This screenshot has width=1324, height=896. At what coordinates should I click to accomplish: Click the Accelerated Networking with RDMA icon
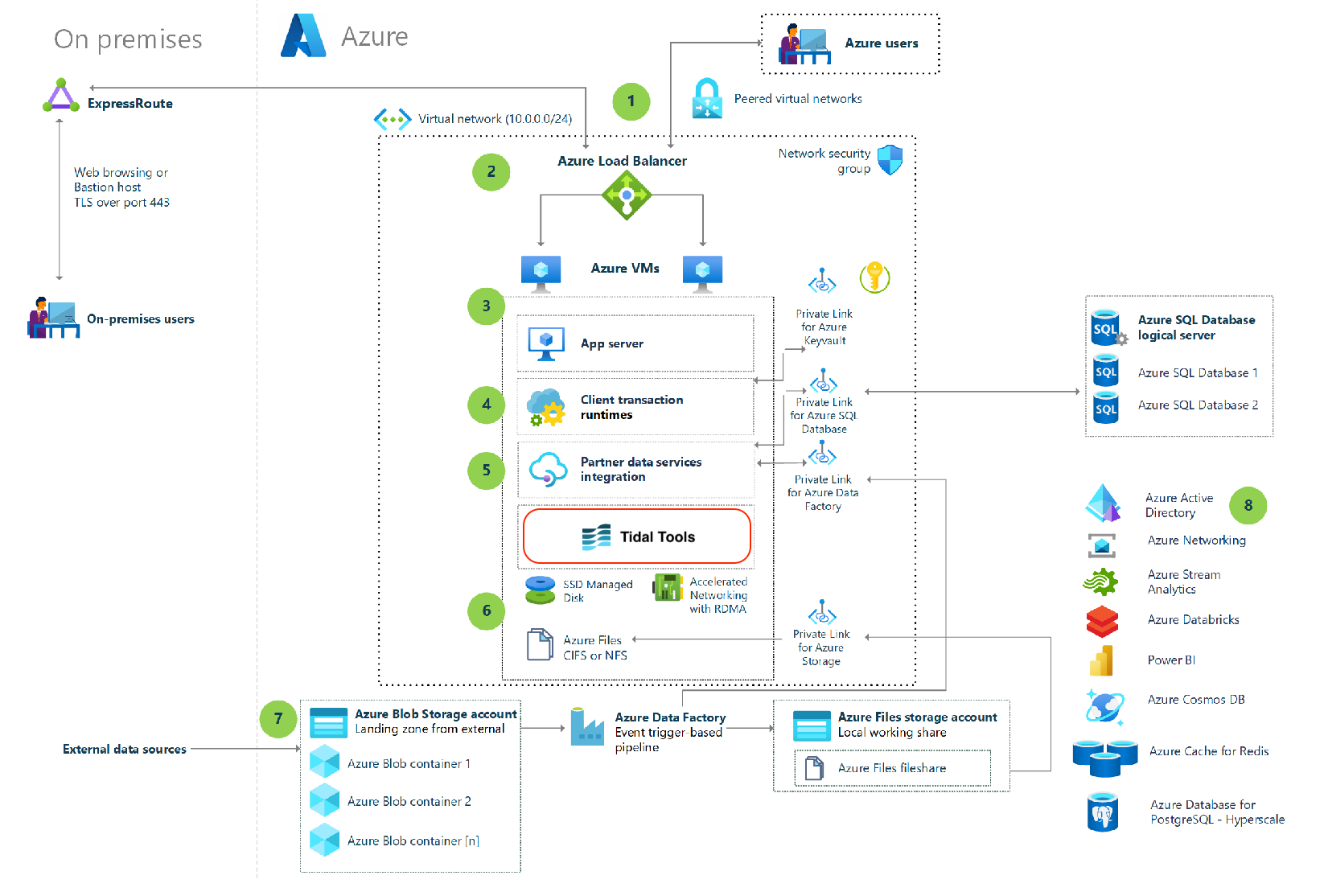point(668,587)
